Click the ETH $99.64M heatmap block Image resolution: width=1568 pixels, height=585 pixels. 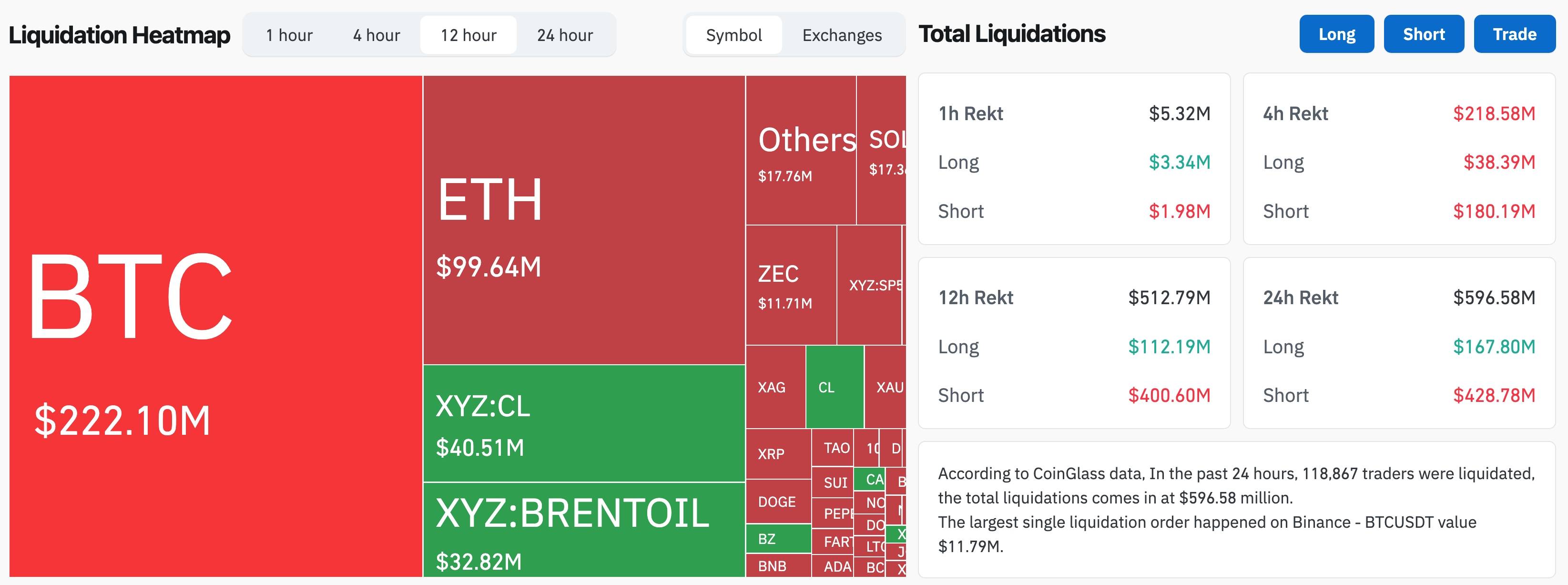click(583, 219)
